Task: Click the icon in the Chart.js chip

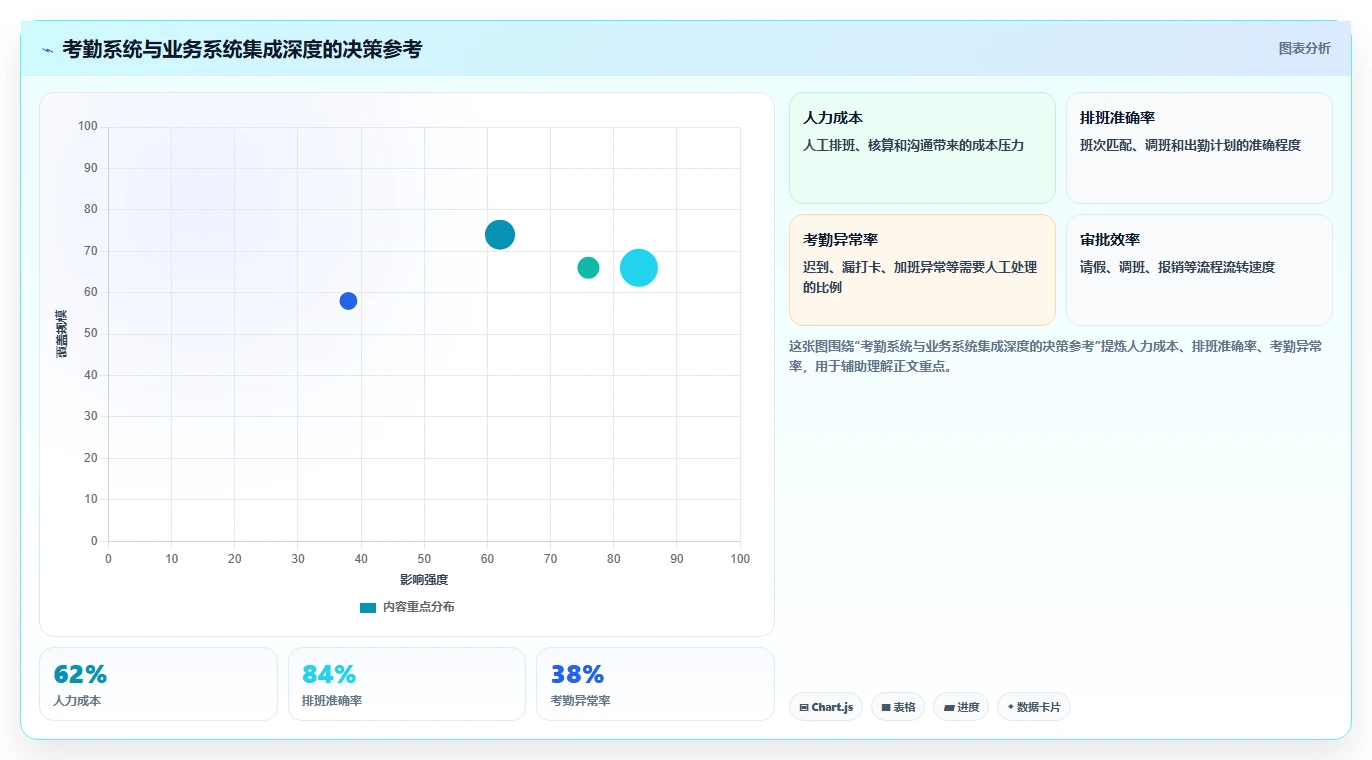Action: [804, 707]
